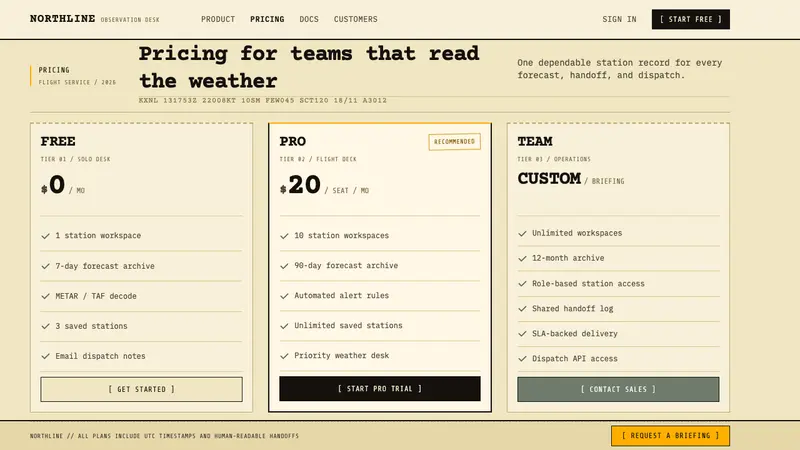
Task: Click the 'Email dispatch notes' feature text
Action: point(100,356)
